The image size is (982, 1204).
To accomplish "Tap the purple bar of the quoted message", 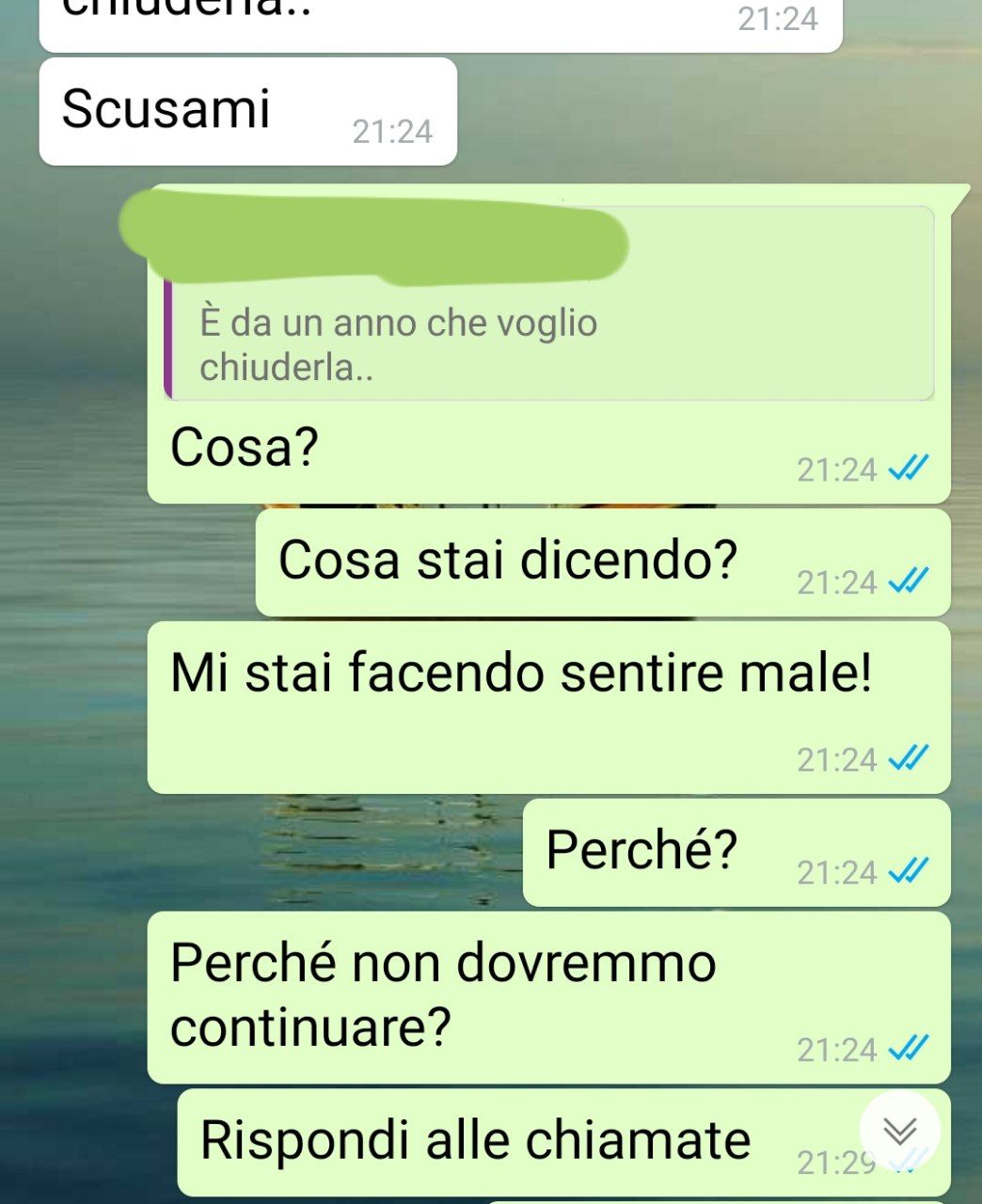I will pyautogui.click(x=168, y=337).
